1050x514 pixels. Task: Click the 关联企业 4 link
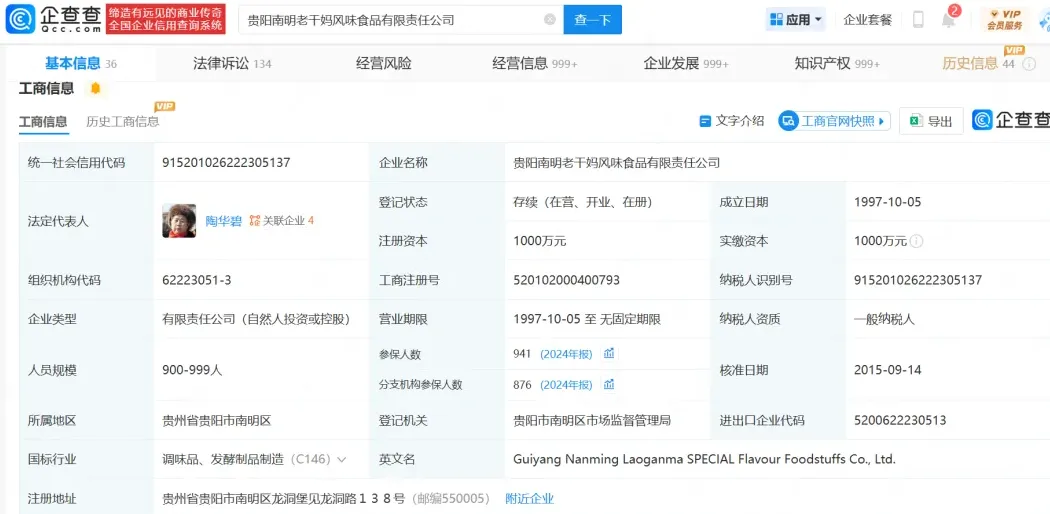tap(281, 221)
